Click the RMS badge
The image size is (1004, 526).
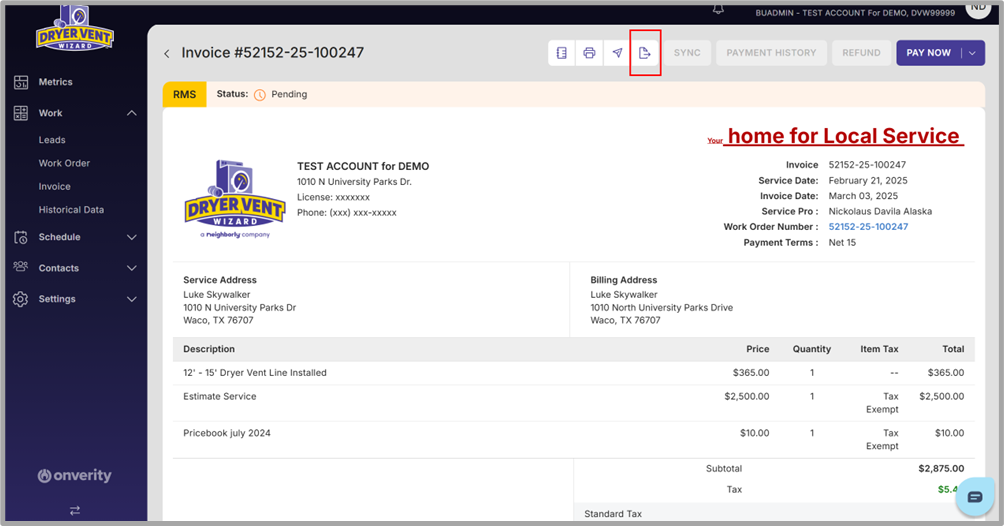tap(184, 94)
